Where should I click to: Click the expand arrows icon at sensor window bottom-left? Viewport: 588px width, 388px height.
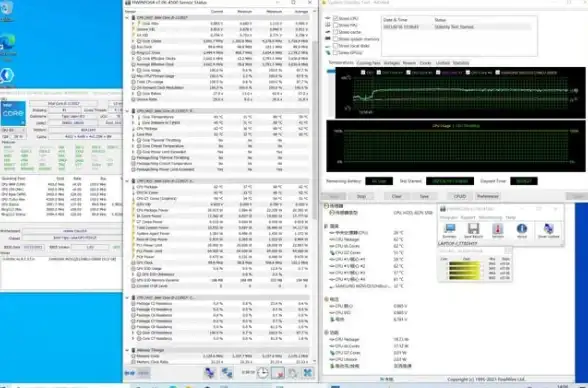(130, 373)
